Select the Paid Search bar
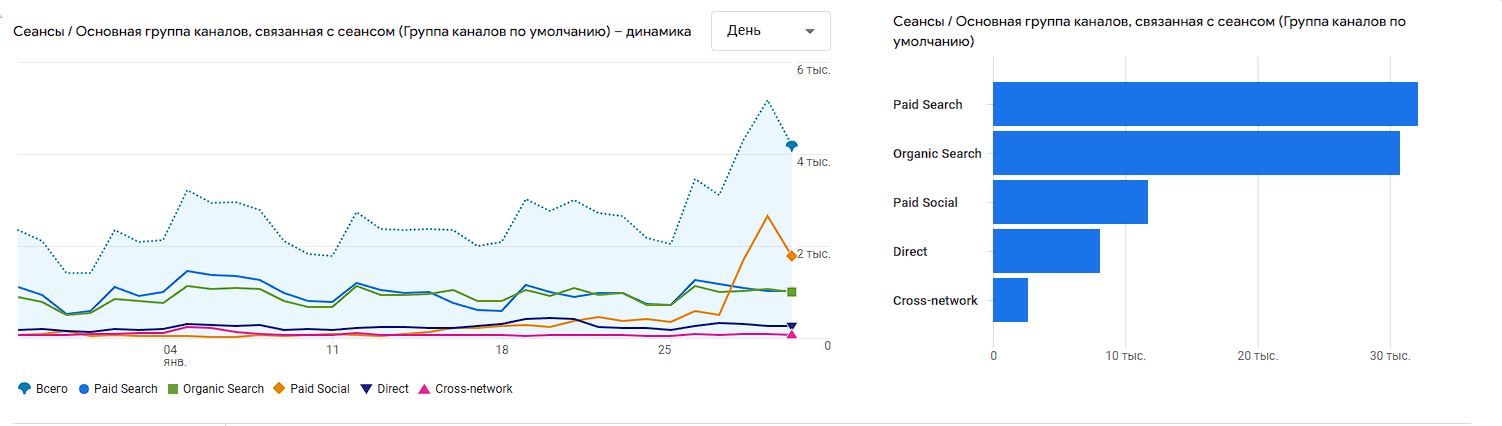 [x=1204, y=104]
